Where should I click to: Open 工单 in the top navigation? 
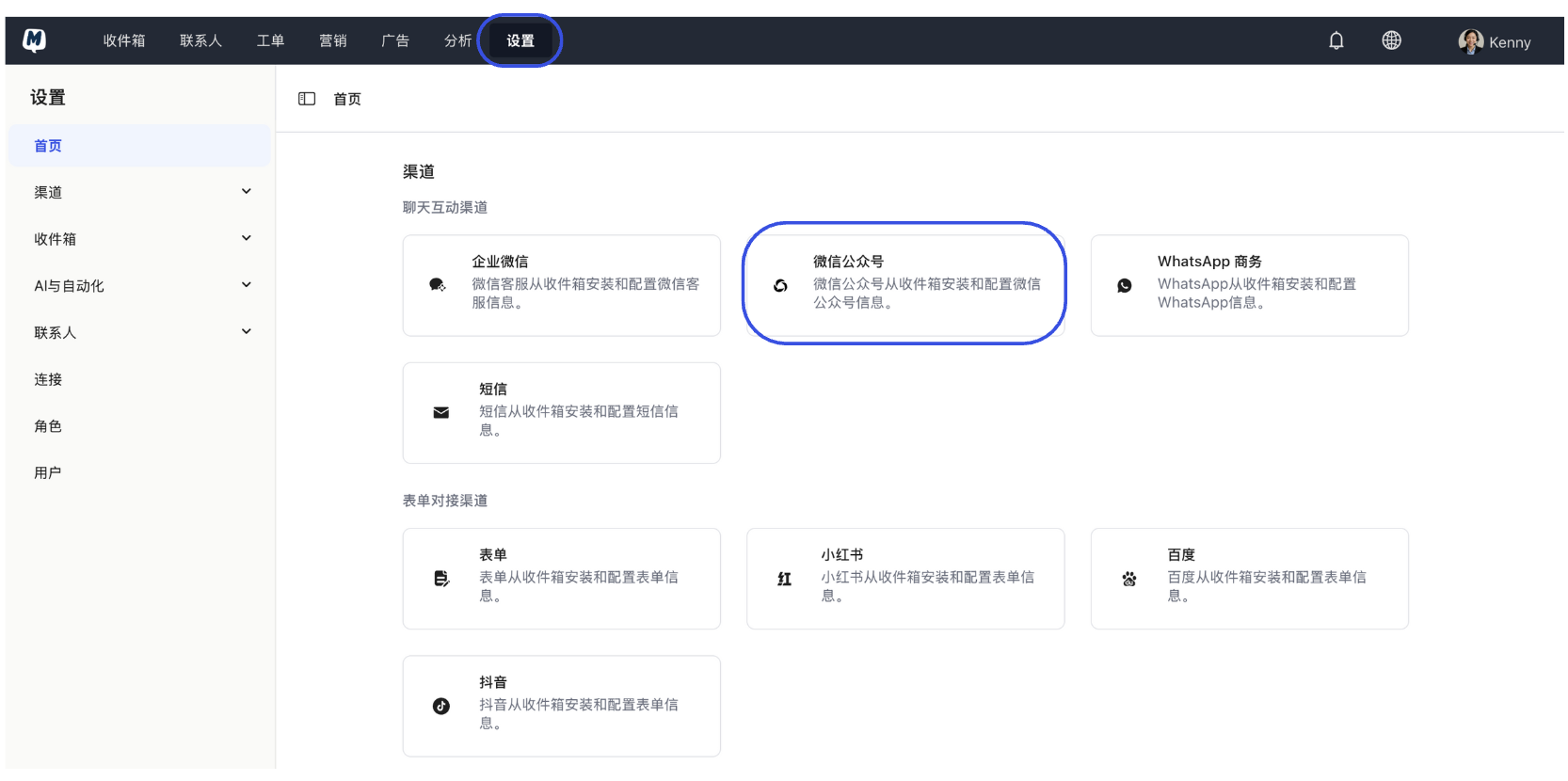(x=270, y=40)
